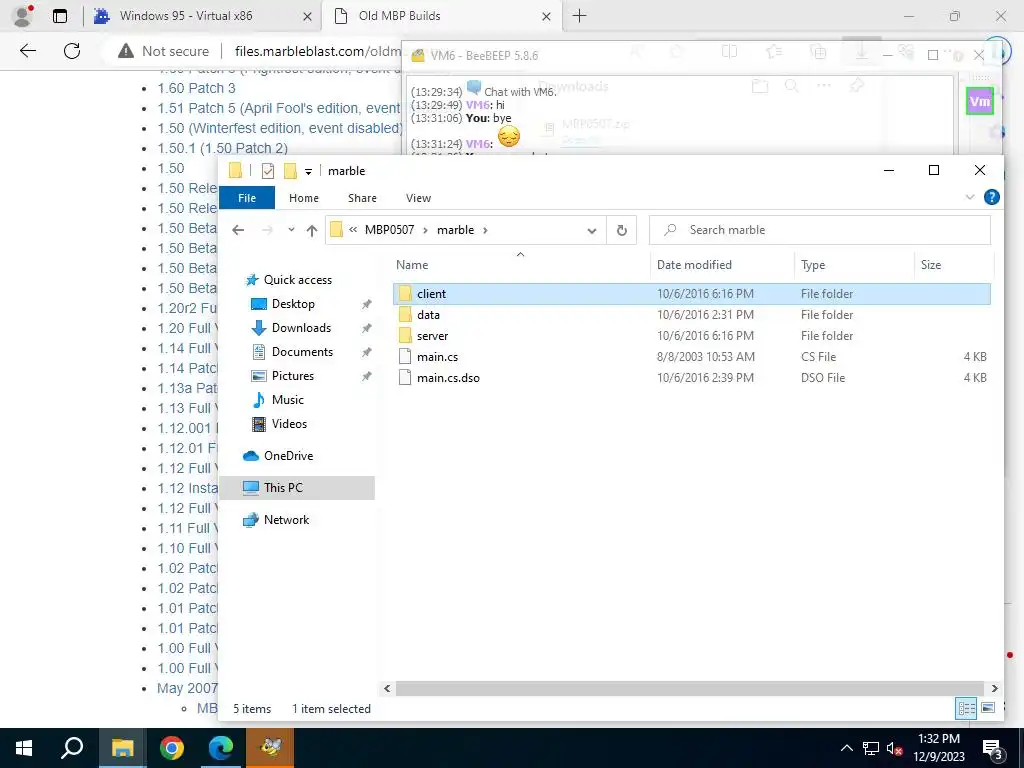Viewport: 1024px width, 768px height.
Task: Expand the chevron after marble breadcrumb
Action: tap(485, 230)
